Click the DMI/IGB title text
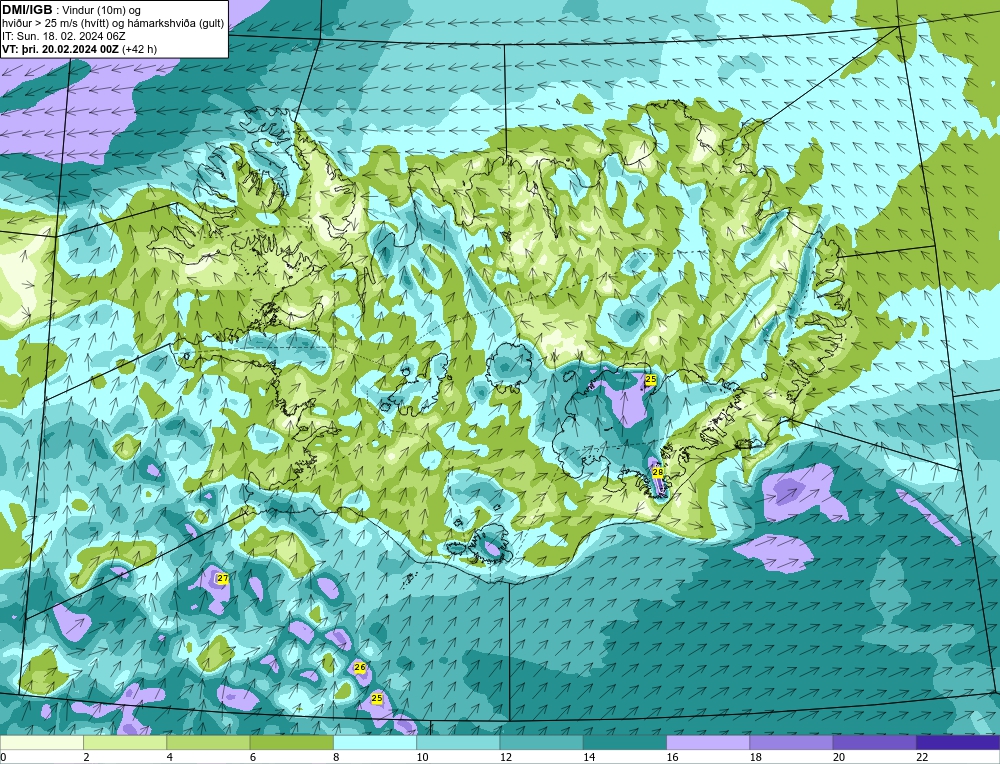1000x764 pixels. (x=27, y=10)
